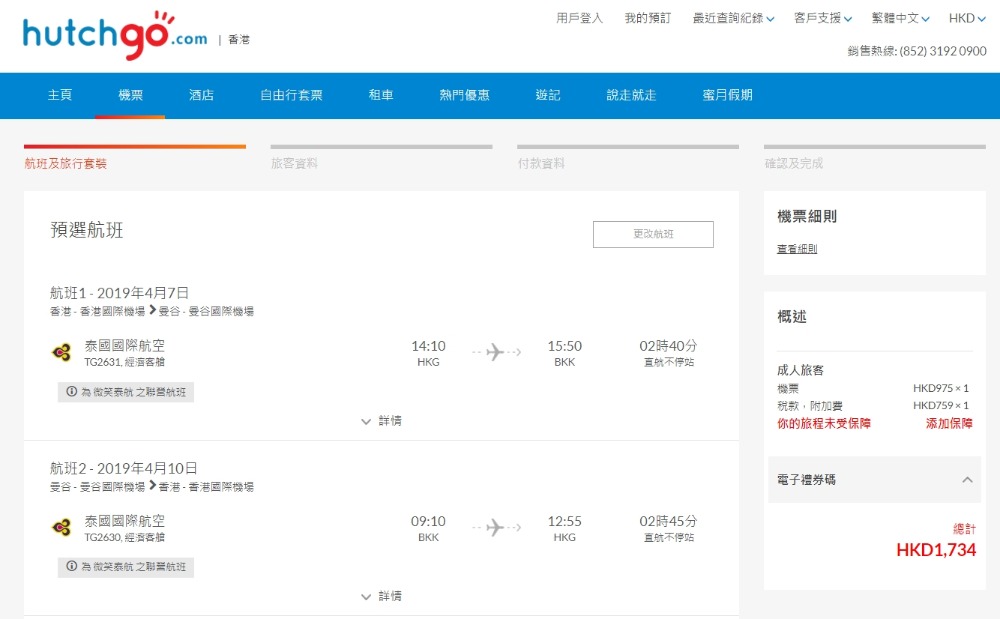
Task: Click 我的預訂 in the header
Action: [x=646, y=17]
